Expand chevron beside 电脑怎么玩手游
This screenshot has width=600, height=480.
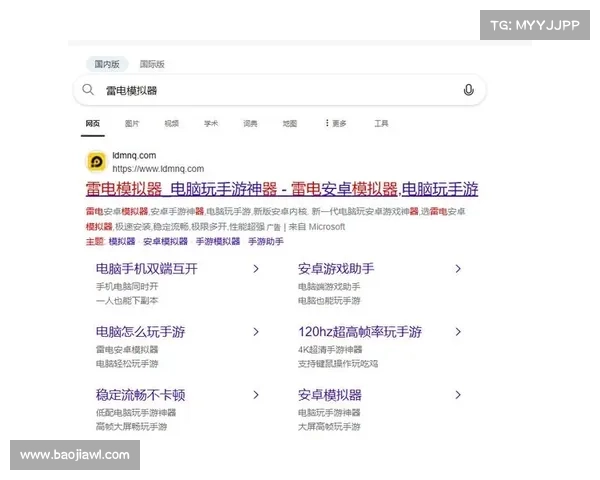pos(256,332)
